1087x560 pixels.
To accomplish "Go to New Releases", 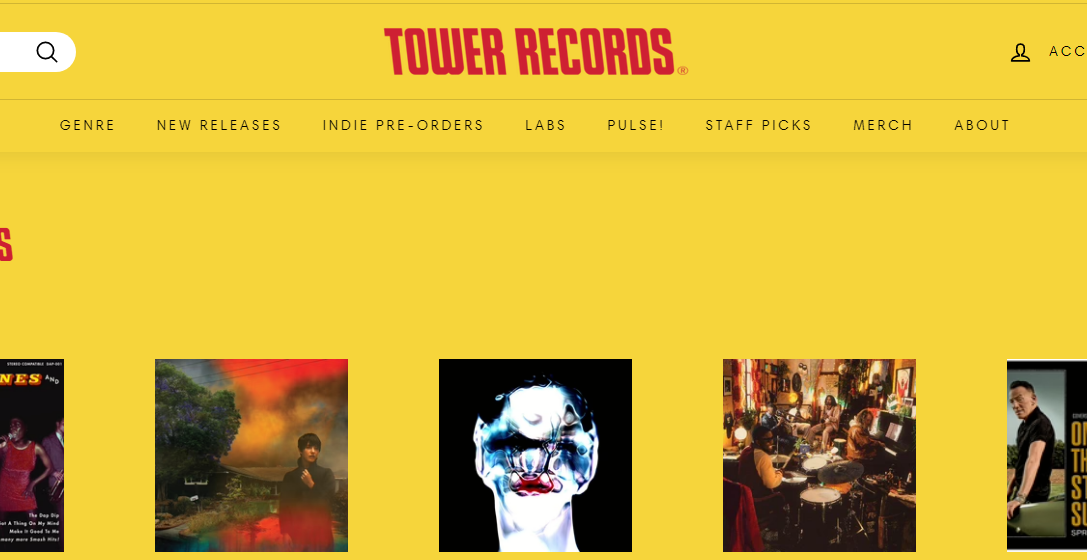I will tap(219, 125).
